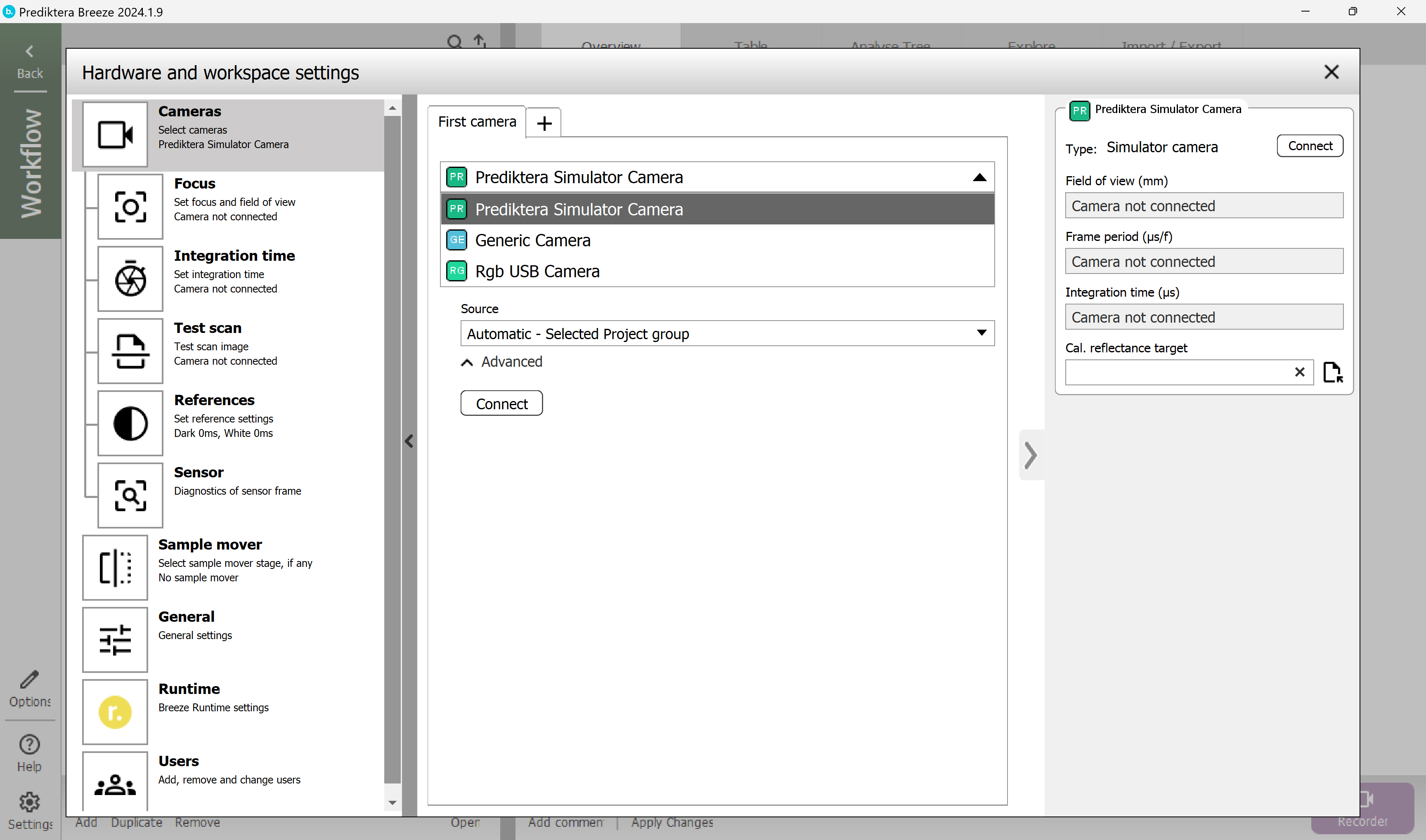This screenshot has width=1426, height=840.
Task: Open the Integration time shutter icon
Action: 130,279
